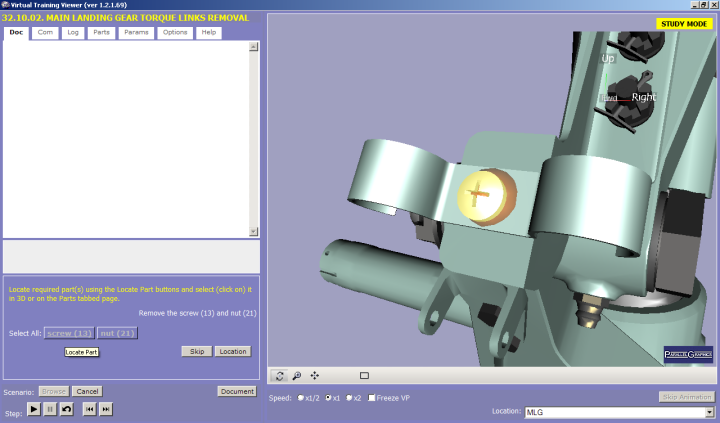Open the Log tab
Image resolution: width=720 pixels, height=423 pixels.
(x=73, y=33)
